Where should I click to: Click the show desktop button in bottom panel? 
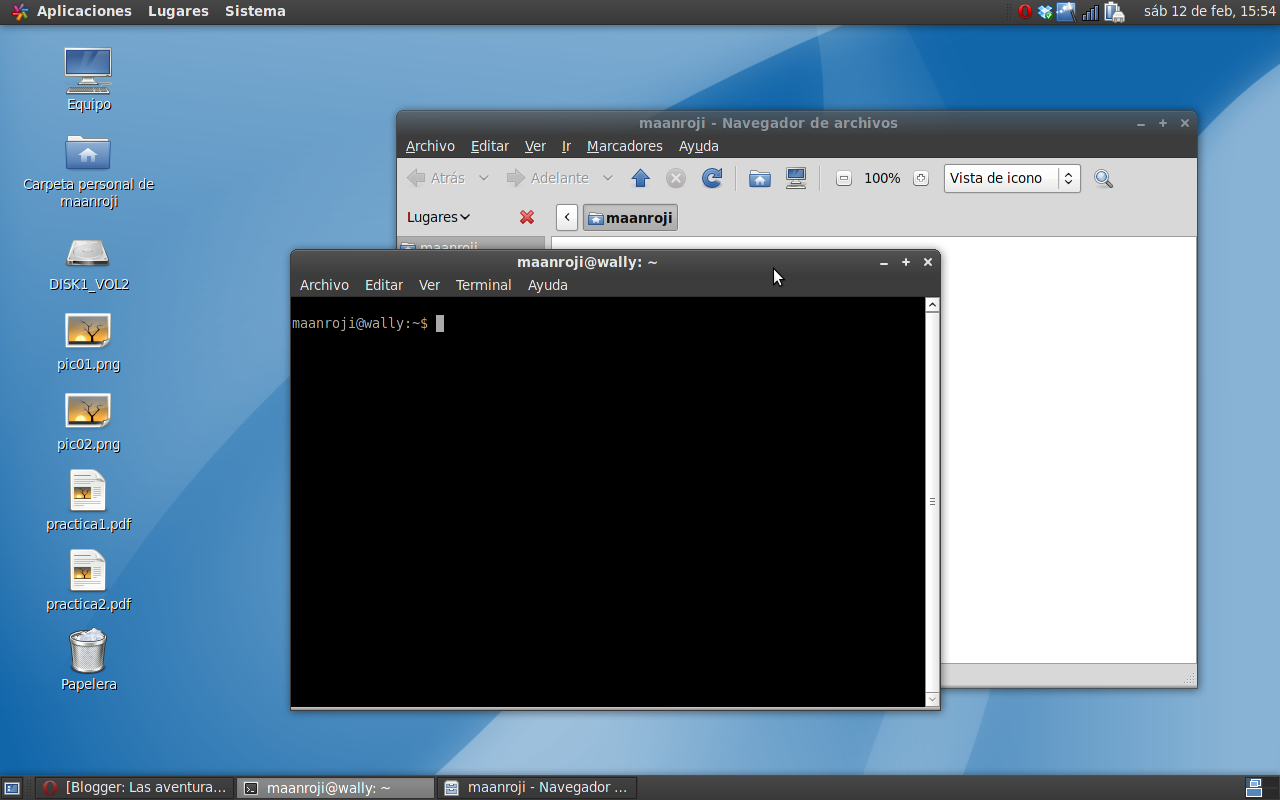pos(12,788)
